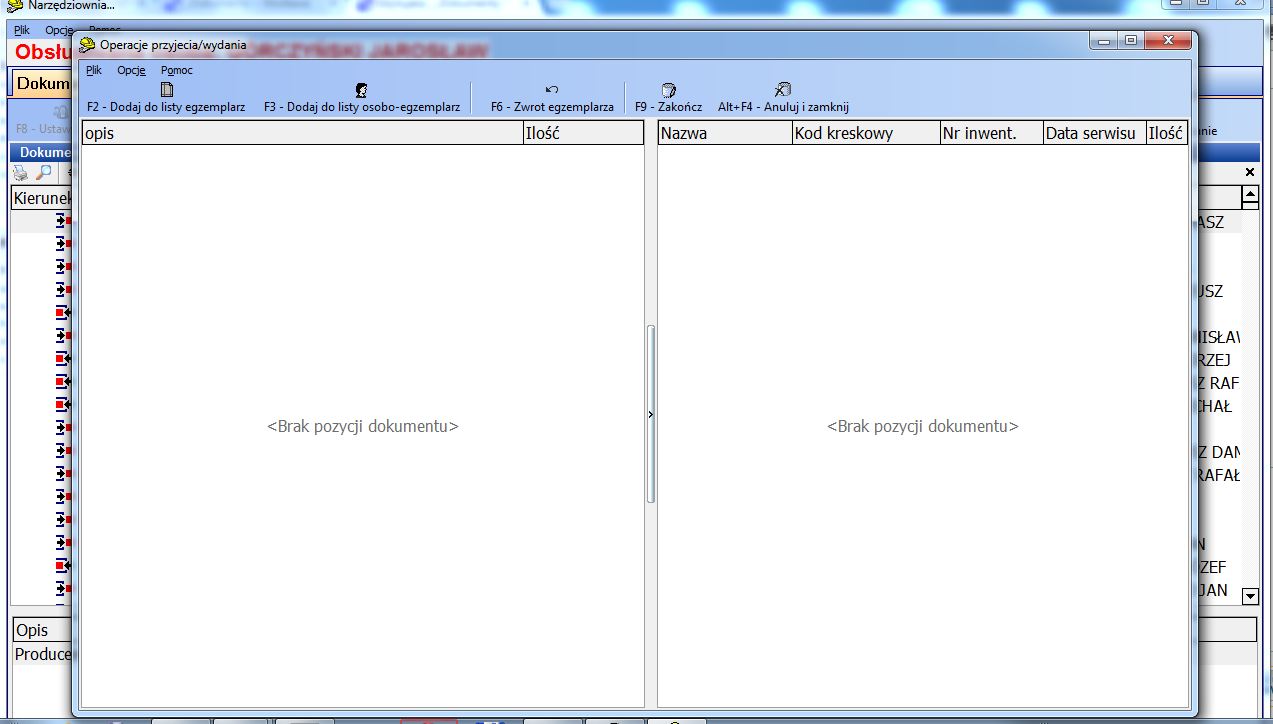Click the helmet icon in the Narzędziownia title bar
Image resolution: width=1273 pixels, height=724 pixels.
pyautogui.click(x=15, y=5)
